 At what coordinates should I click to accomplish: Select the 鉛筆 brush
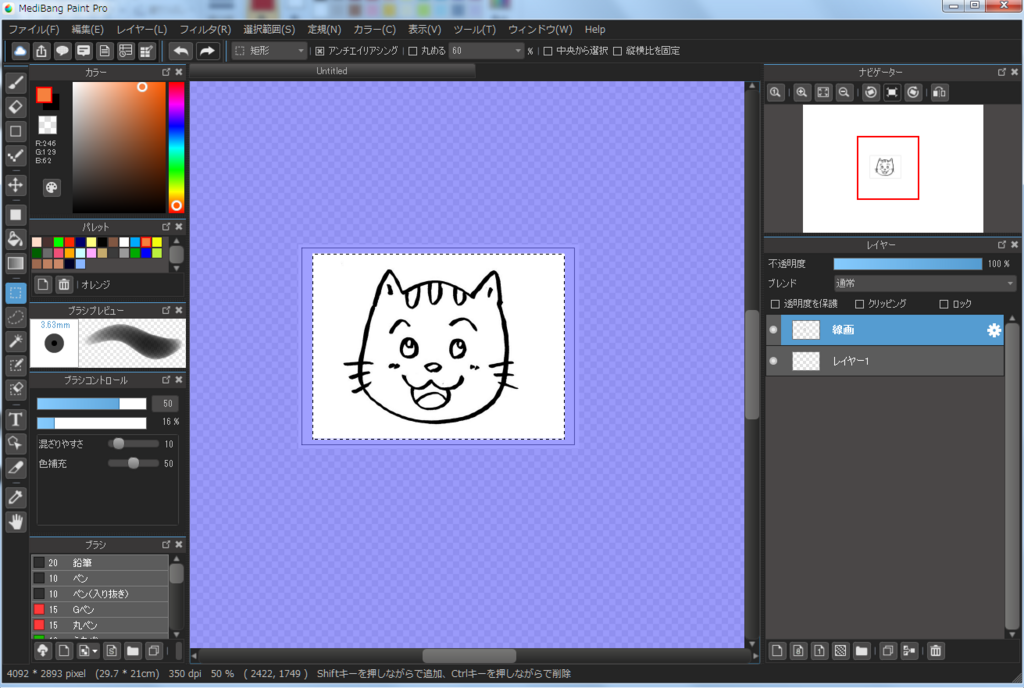click(100, 563)
